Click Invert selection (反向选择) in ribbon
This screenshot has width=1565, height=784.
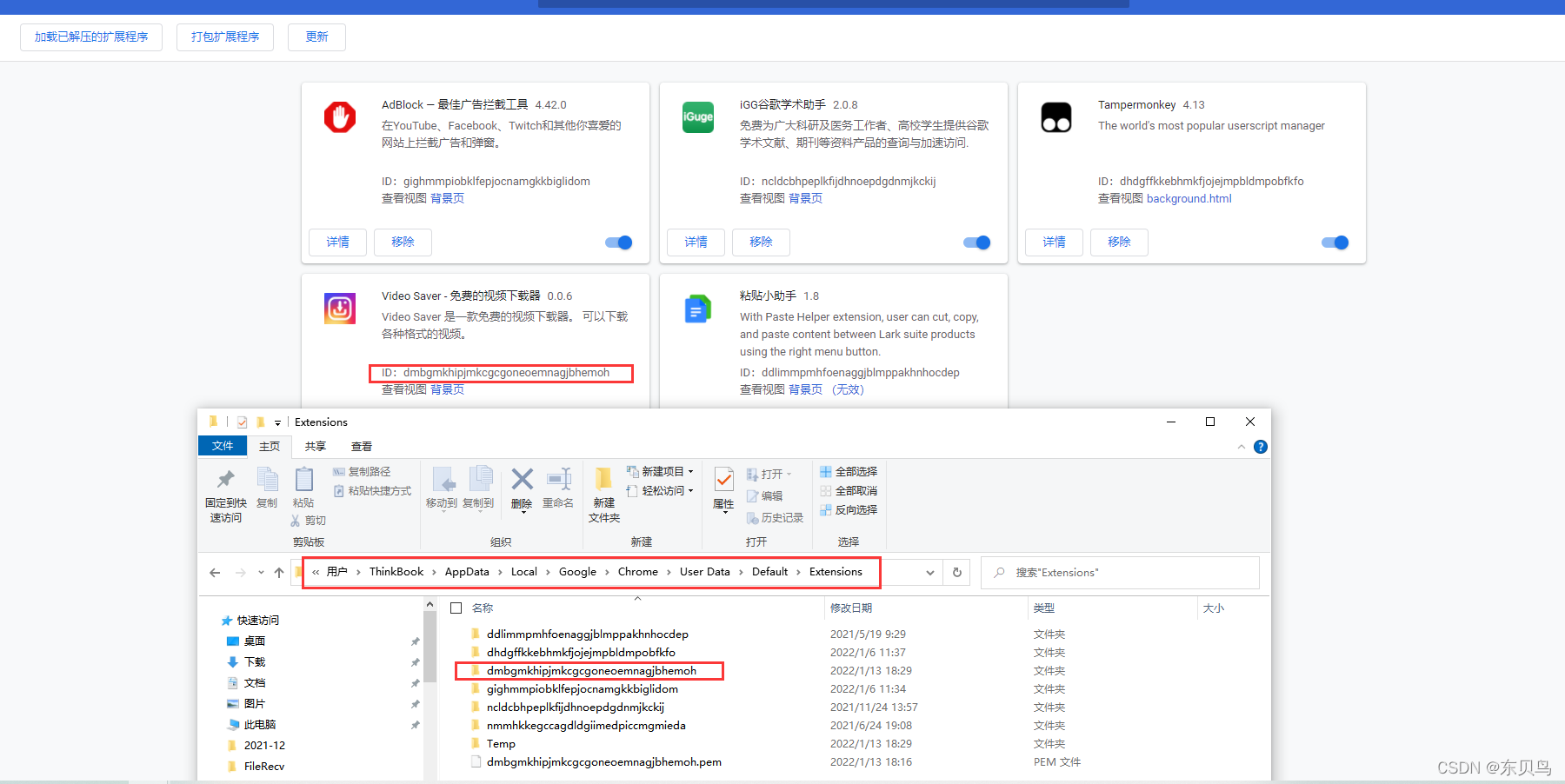click(849, 509)
